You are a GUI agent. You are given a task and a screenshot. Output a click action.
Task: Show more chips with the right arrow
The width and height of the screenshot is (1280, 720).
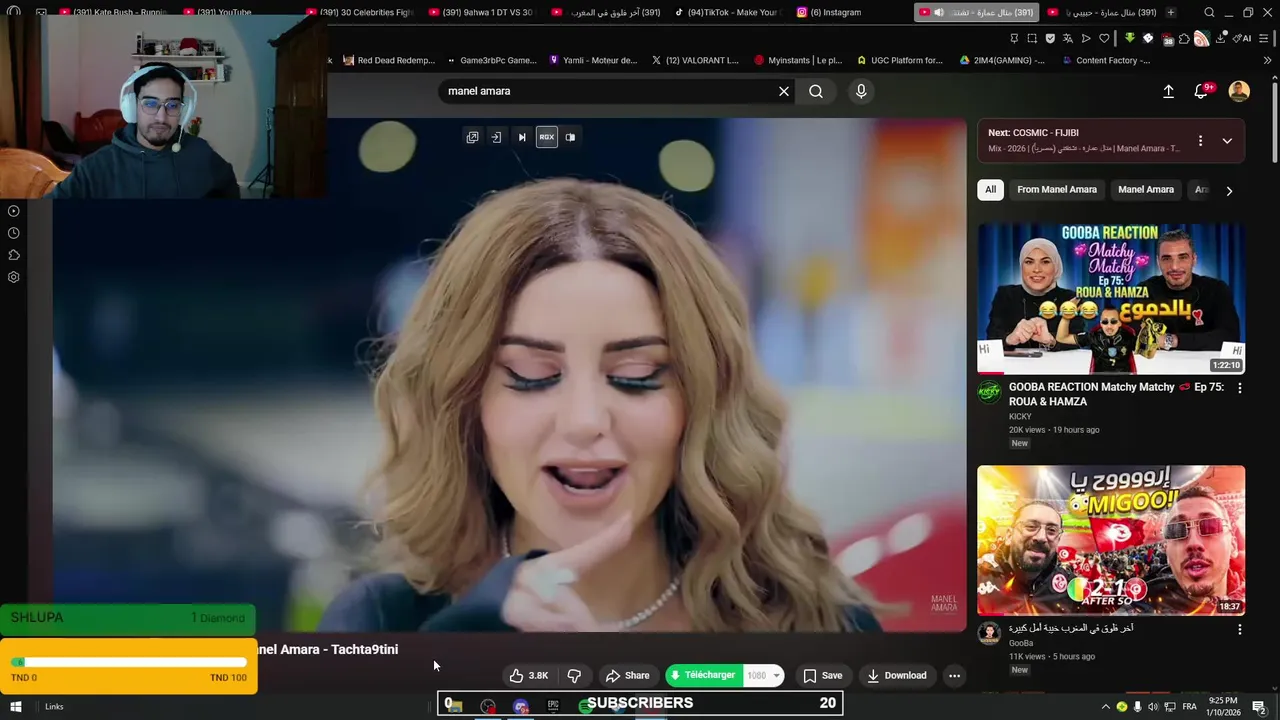1229,190
